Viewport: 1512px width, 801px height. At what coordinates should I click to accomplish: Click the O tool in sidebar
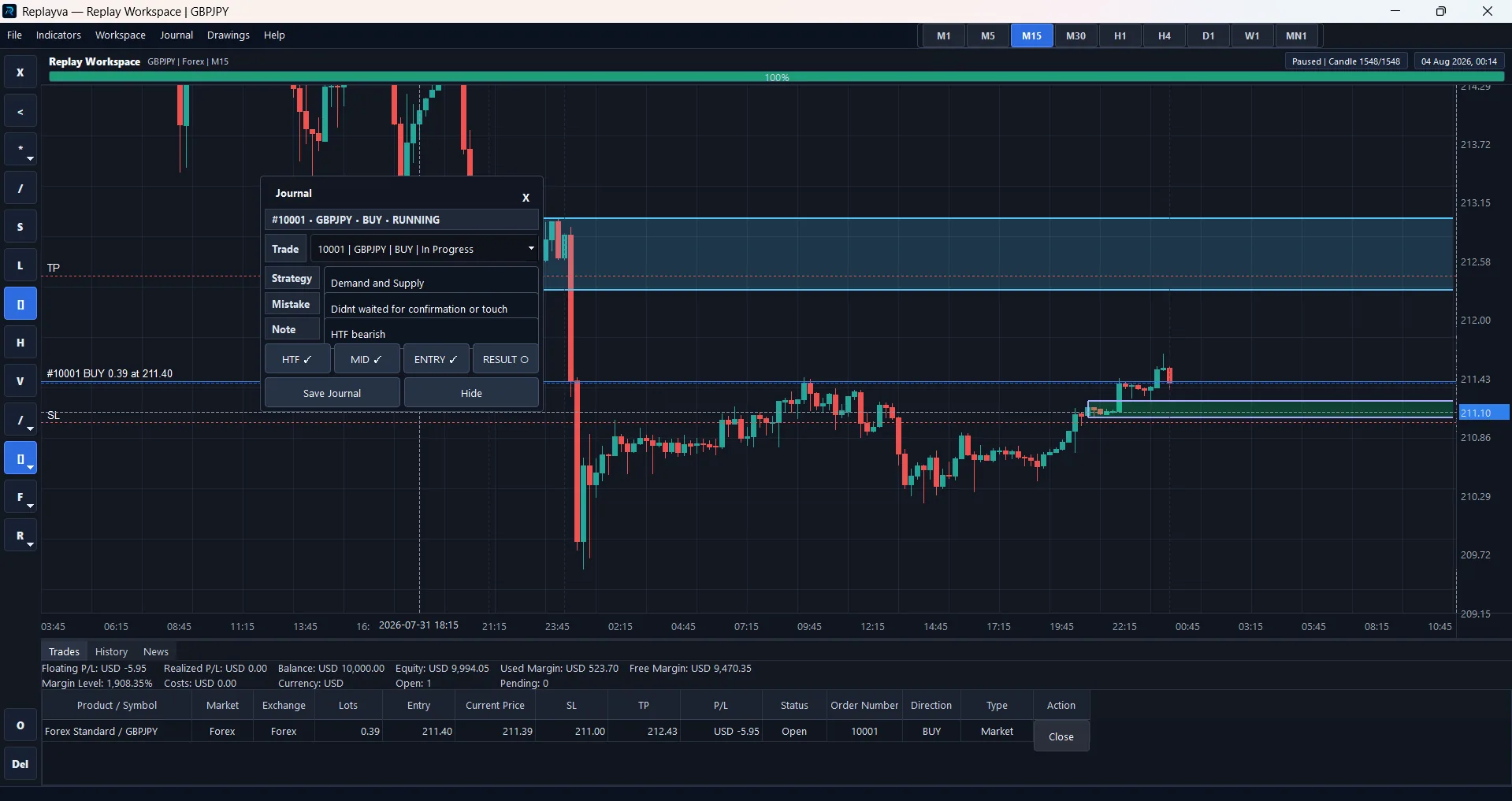click(20, 725)
